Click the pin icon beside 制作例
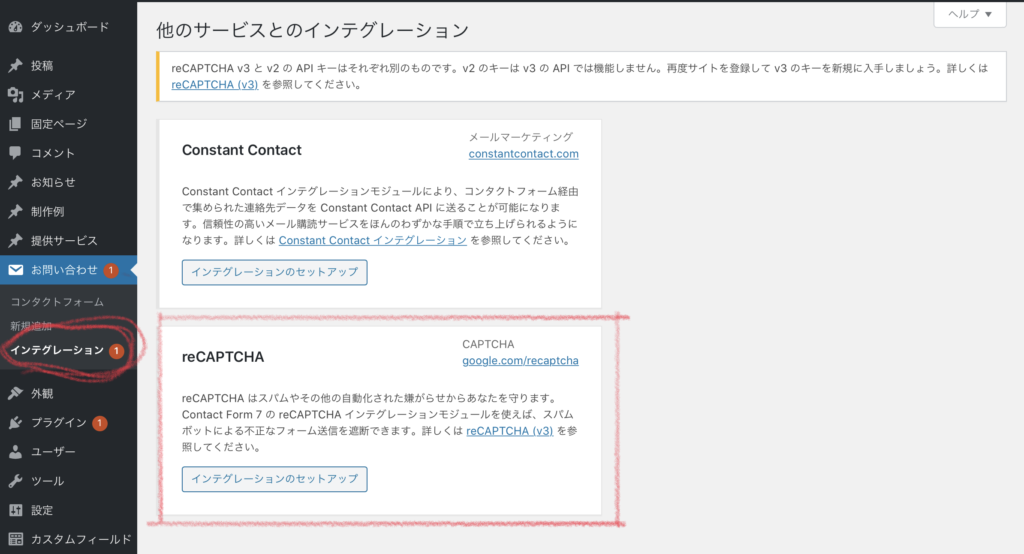Image resolution: width=1024 pixels, height=554 pixels. 16,211
